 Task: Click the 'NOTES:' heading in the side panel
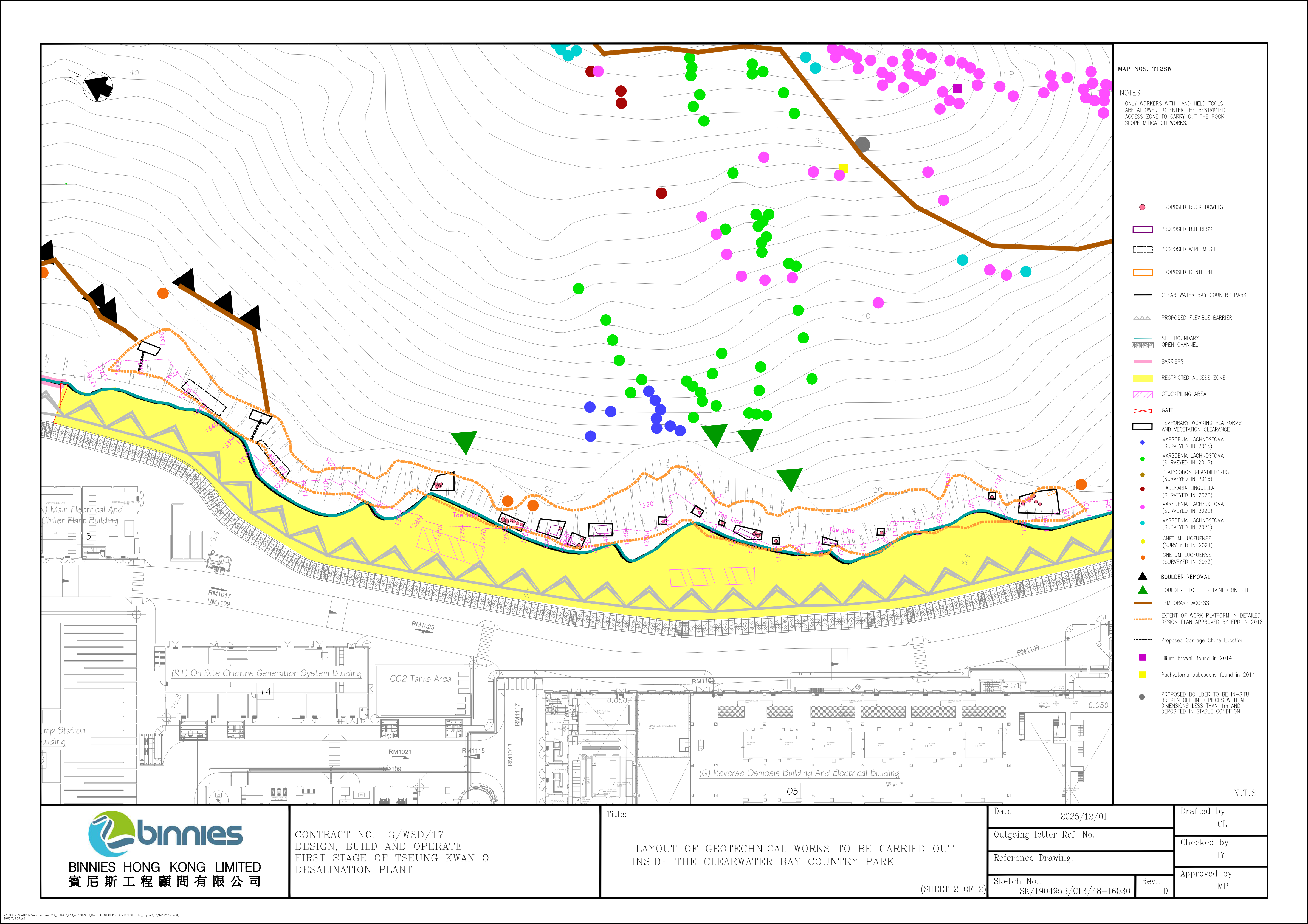(x=1131, y=93)
